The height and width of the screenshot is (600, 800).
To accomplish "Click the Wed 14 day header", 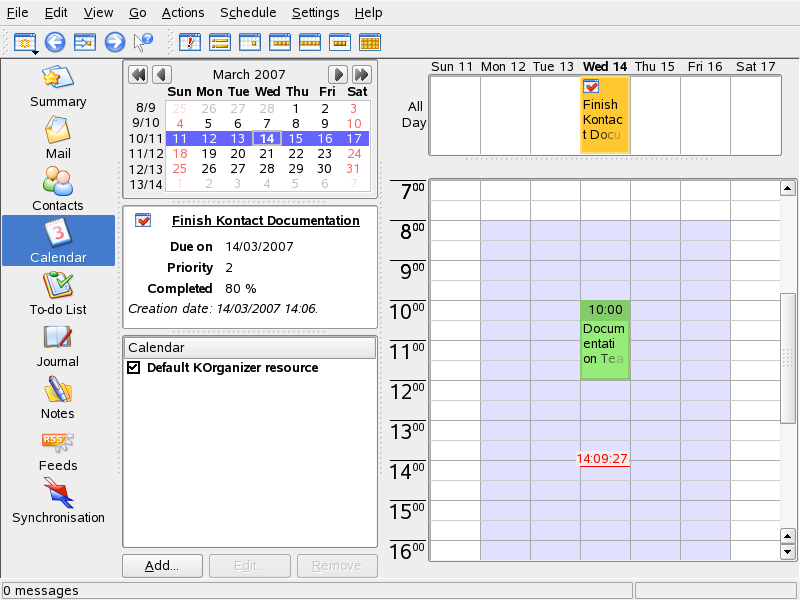I will point(605,67).
